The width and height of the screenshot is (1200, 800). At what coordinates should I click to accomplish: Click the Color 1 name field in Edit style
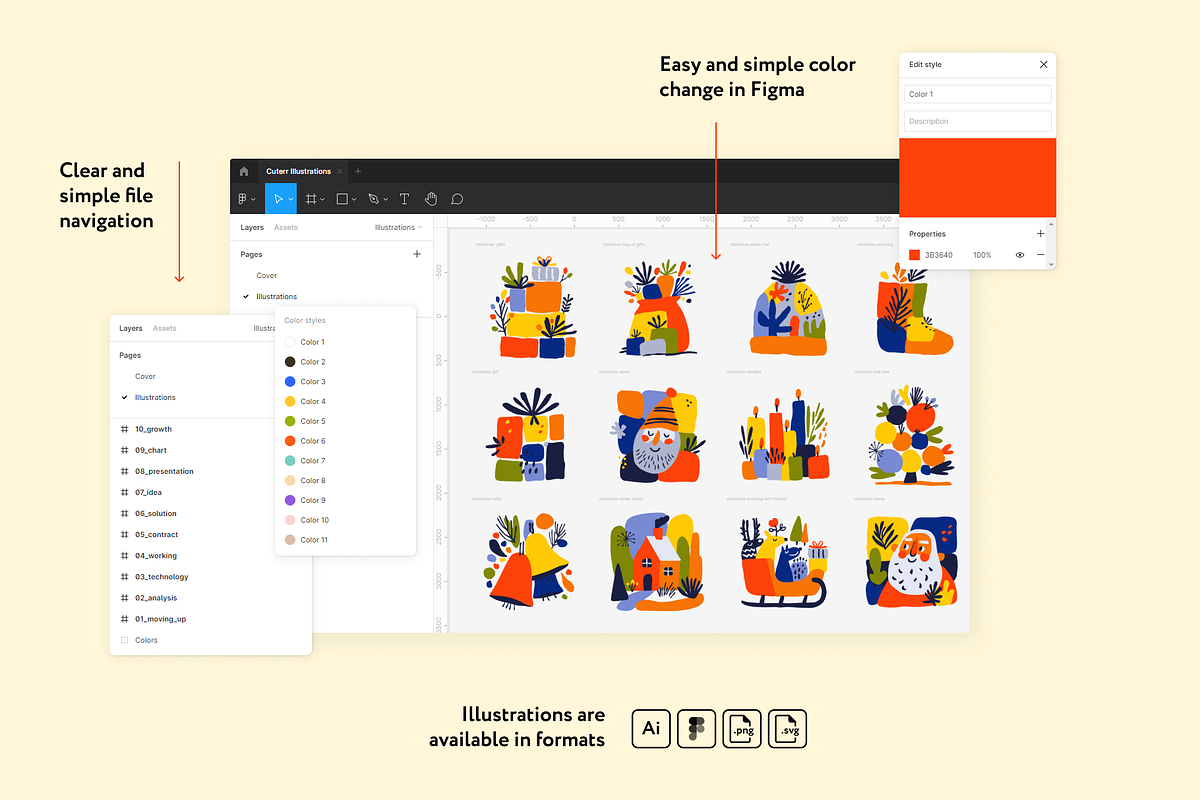pos(978,94)
